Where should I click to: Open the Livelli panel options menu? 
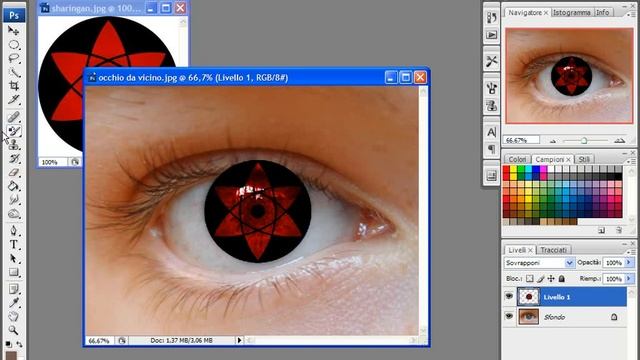pyautogui.click(x=630, y=252)
